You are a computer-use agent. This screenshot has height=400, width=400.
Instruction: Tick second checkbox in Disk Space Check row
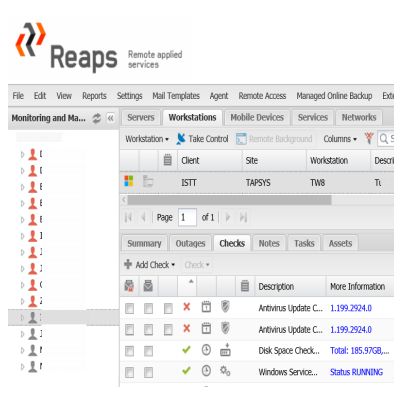pos(148,351)
